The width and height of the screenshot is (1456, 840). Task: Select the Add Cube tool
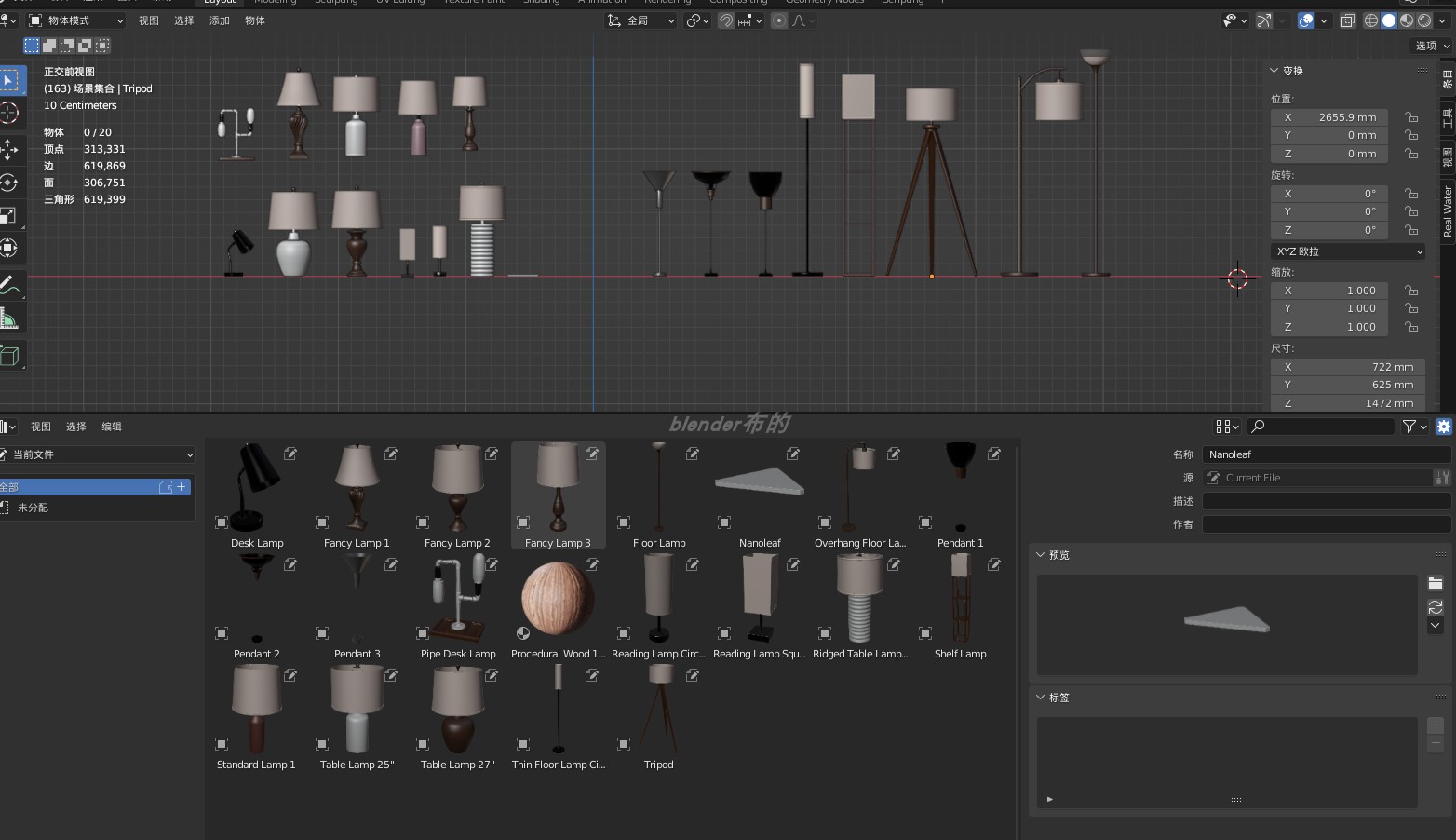pyautogui.click(x=9, y=355)
